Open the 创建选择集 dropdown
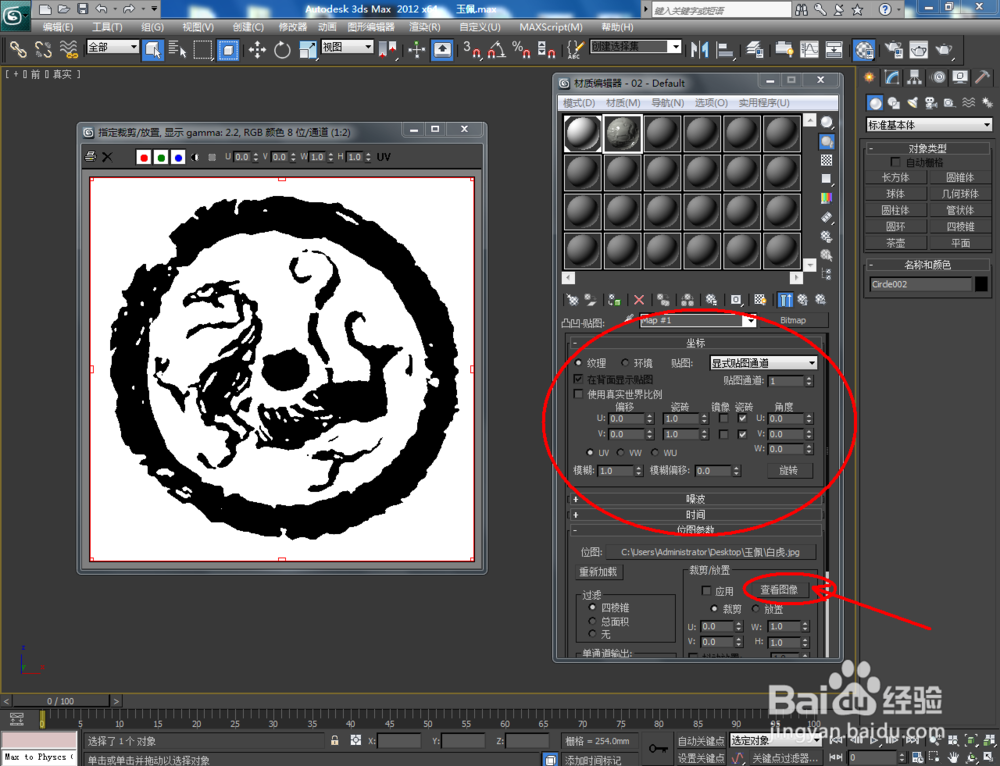 point(635,47)
